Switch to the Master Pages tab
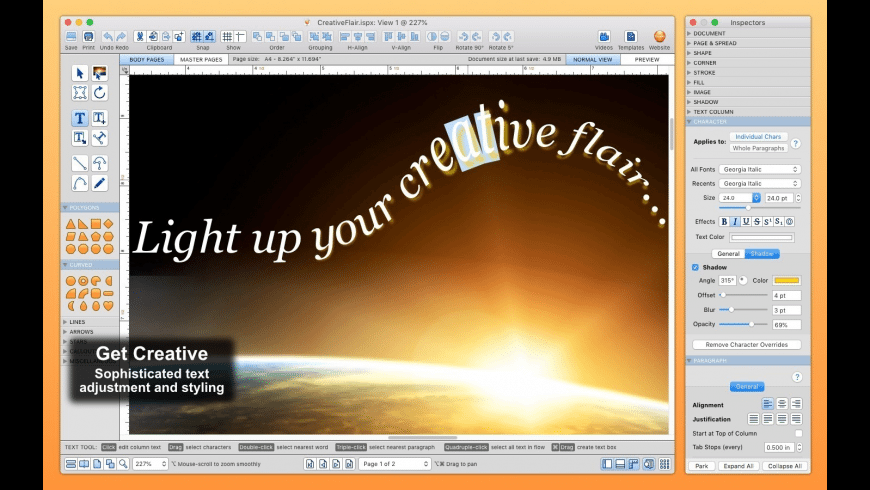 pyautogui.click(x=200, y=60)
